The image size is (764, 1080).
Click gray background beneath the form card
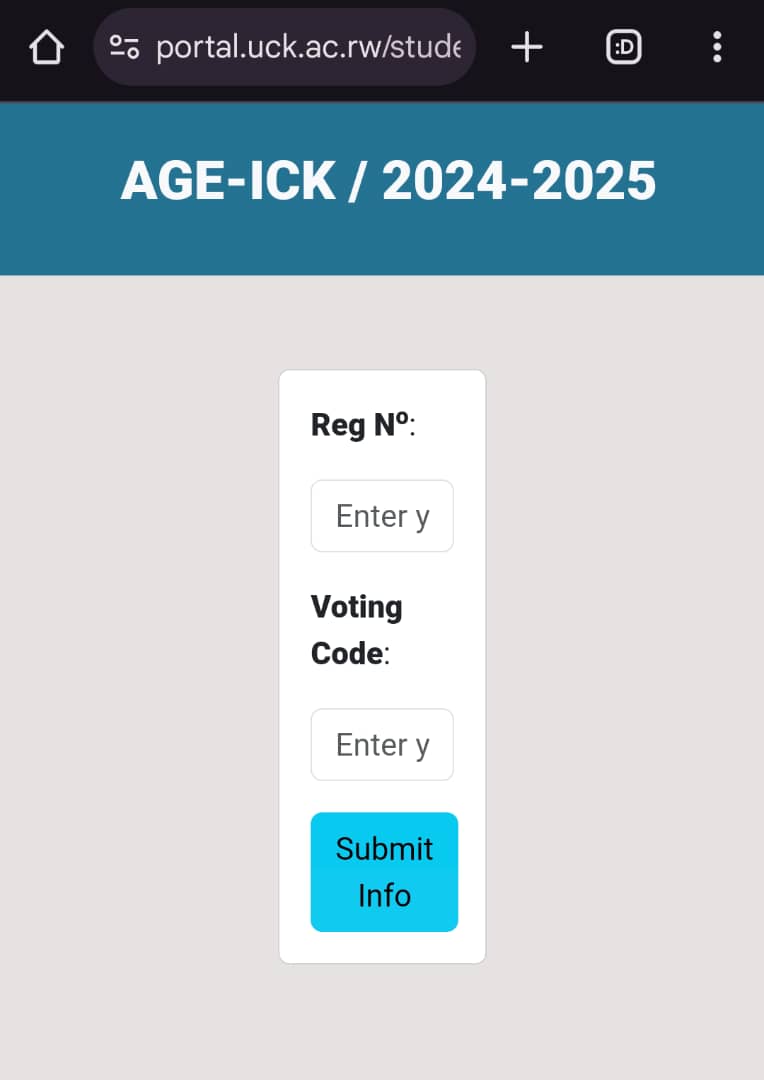382,1020
